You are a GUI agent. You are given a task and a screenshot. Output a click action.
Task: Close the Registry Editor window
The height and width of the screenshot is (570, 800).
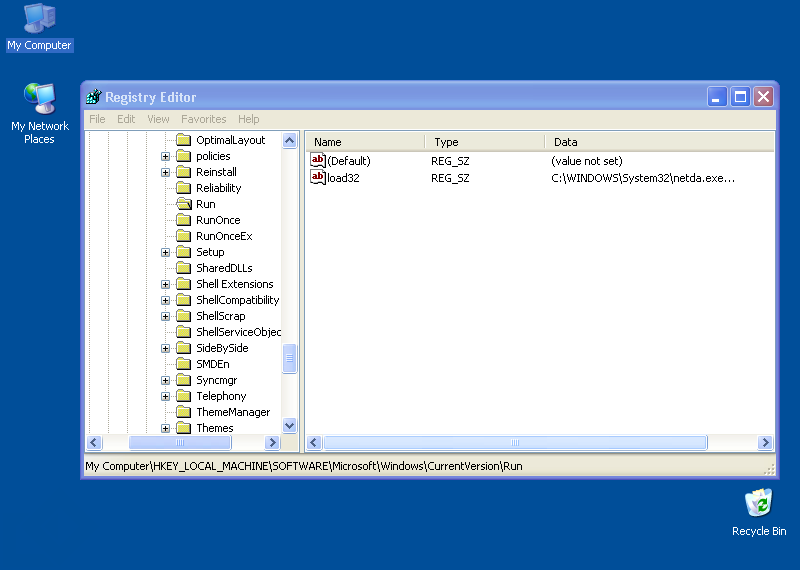pyautogui.click(x=764, y=96)
